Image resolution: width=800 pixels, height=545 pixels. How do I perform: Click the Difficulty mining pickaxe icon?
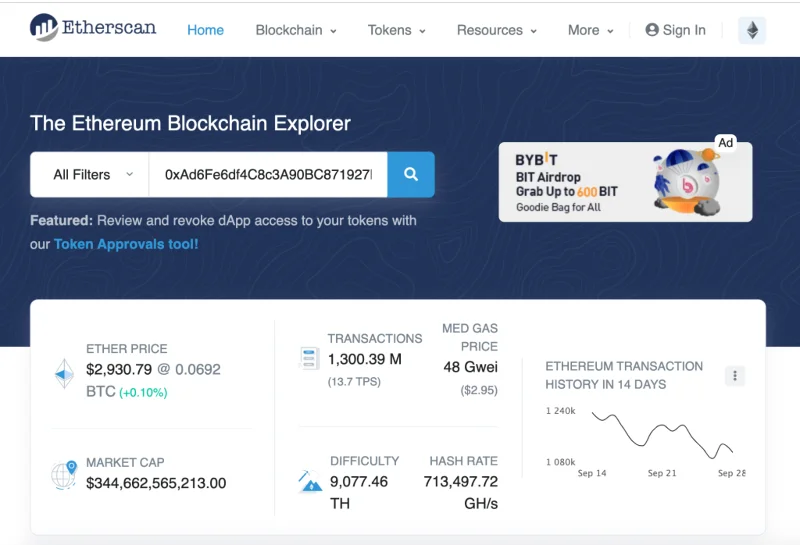coord(310,481)
